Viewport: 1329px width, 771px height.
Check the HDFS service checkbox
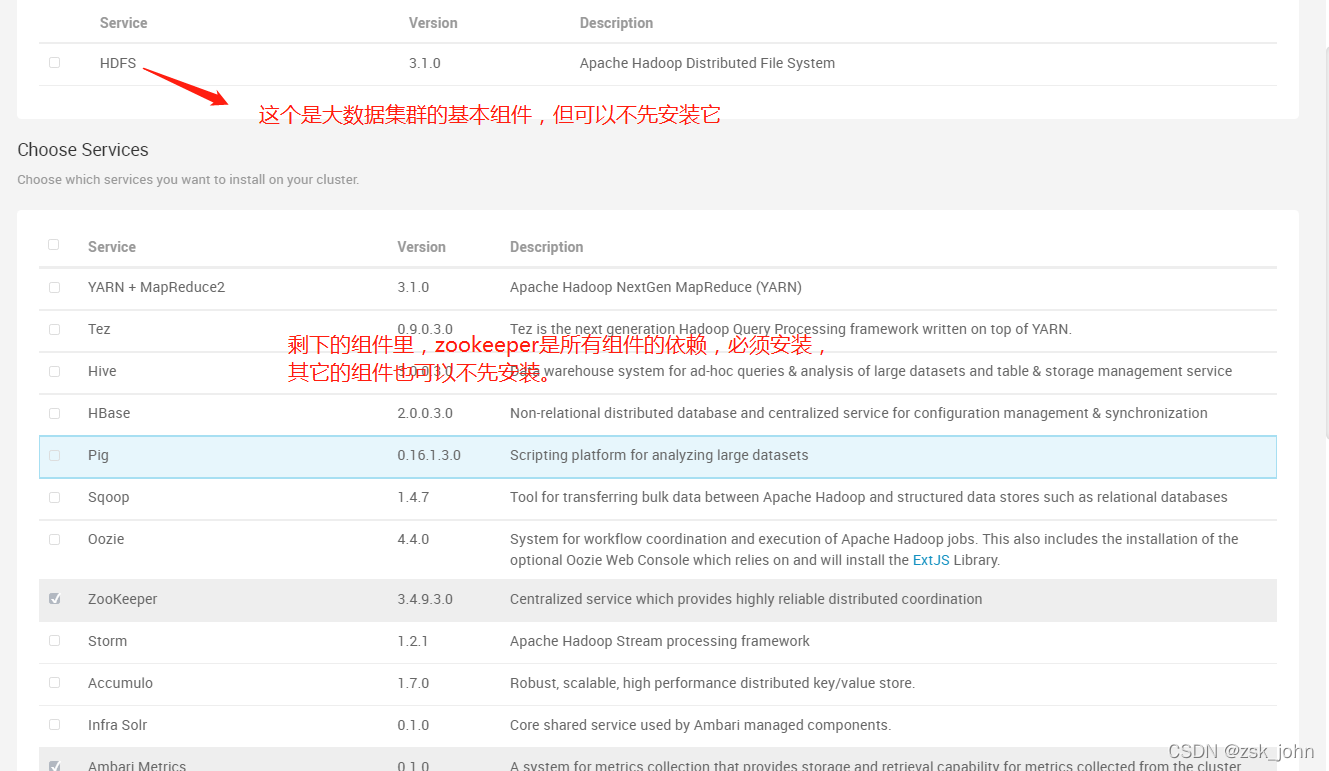[54, 63]
